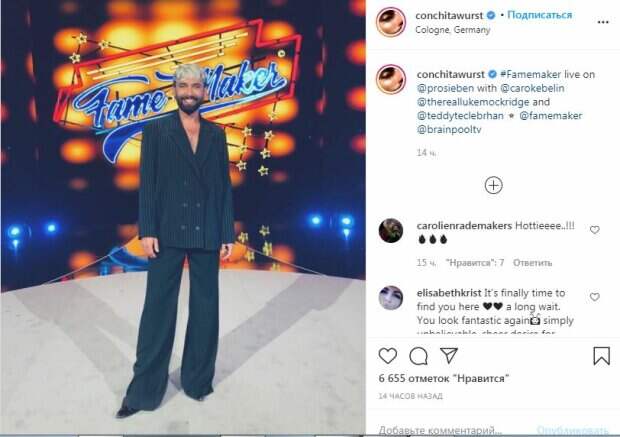Visit the @prosieben profile mention
Viewport: 620px width, 437px height.
point(446,88)
